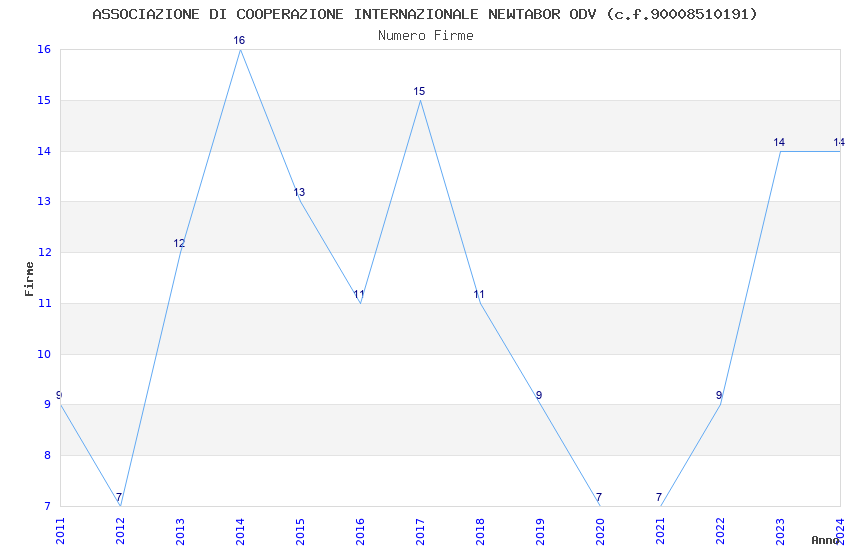Click data label 11 at the 2018 point
850x550 pixels.
(x=479, y=294)
